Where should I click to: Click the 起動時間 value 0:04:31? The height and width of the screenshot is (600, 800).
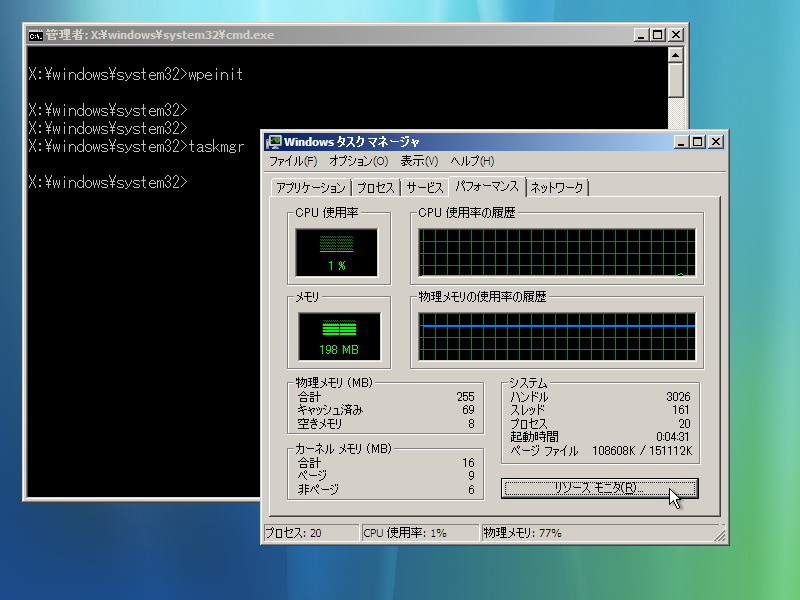pos(673,437)
